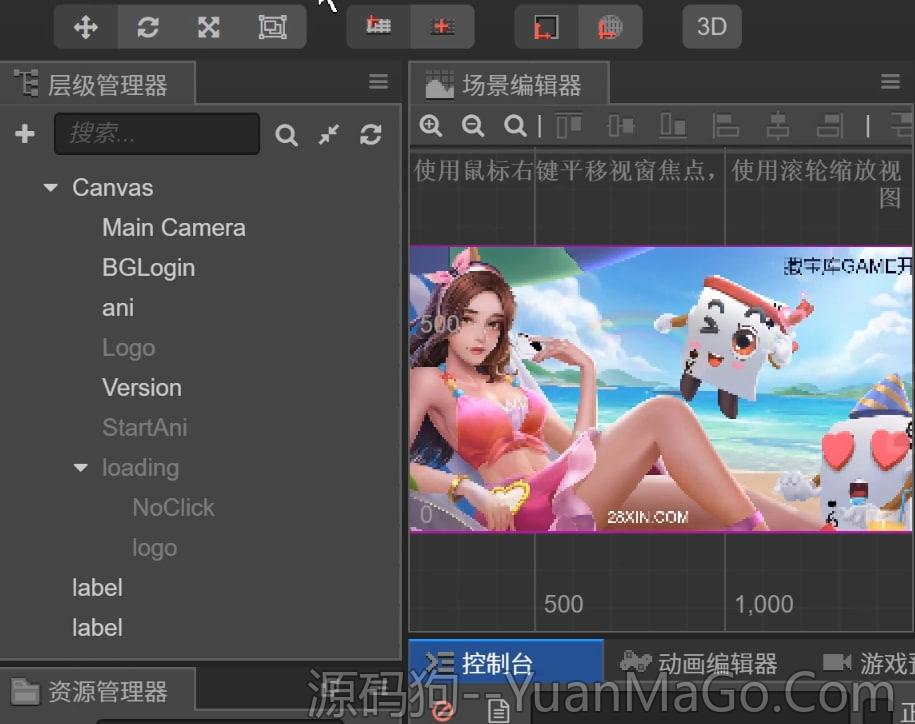Zoom in on the scene editor
This screenshot has width=915, height=724.
coord(431,126)
